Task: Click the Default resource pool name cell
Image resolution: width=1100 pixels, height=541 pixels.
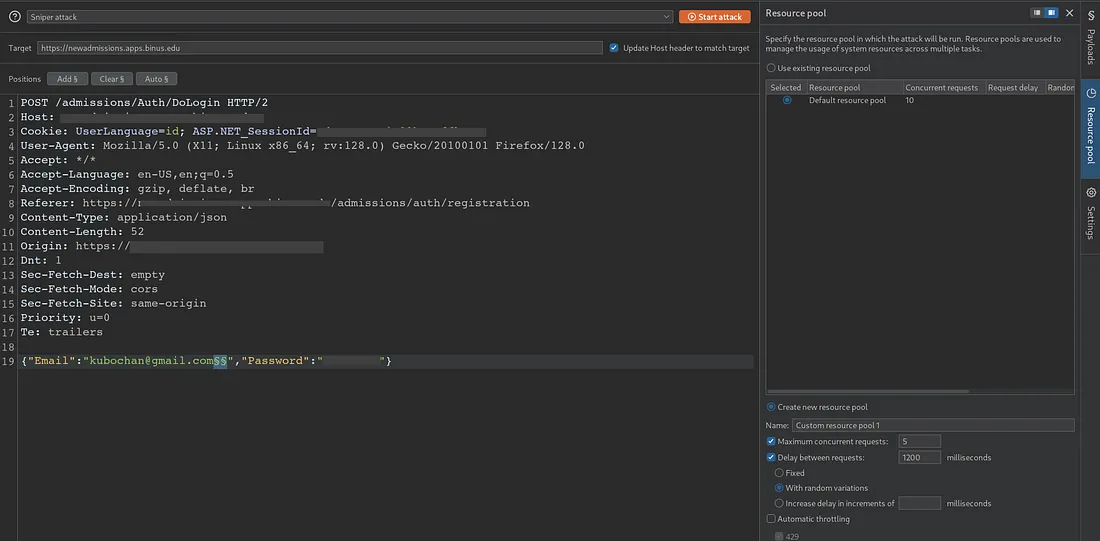Action: pos(847,100)
